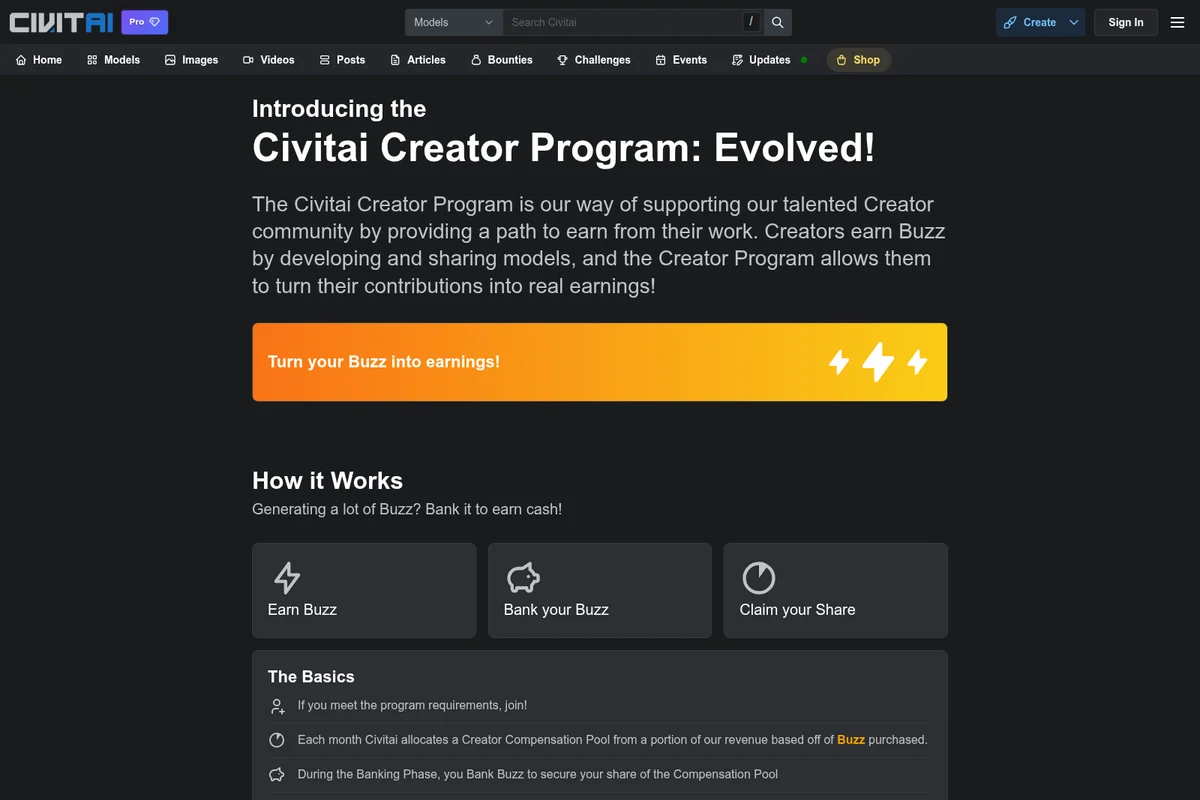Open the hamburger menu icon
The image size is (1200, 800).
coord(1177,22)
